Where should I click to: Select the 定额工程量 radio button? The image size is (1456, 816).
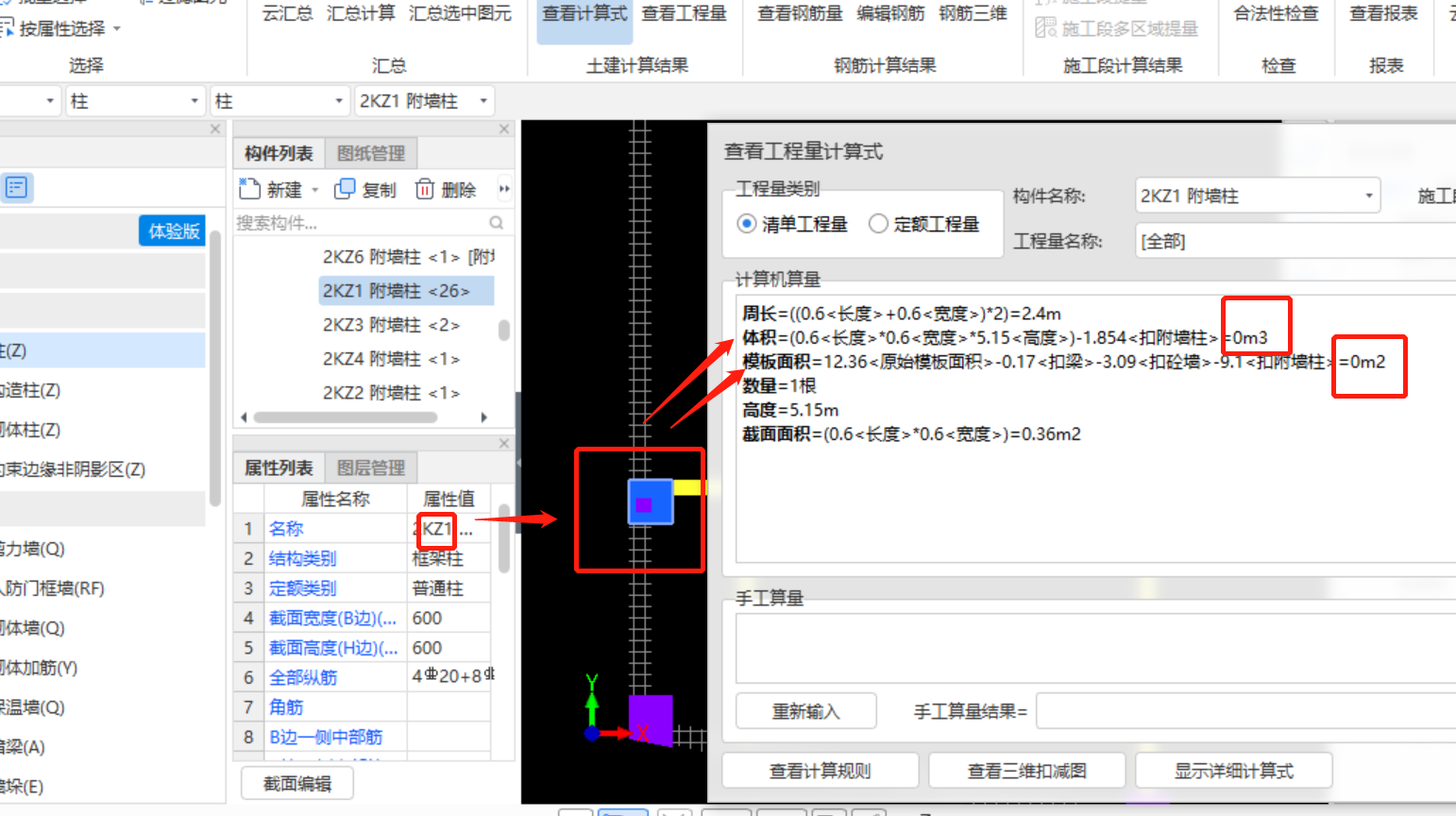pyautogui.click(x=878, y=224)
